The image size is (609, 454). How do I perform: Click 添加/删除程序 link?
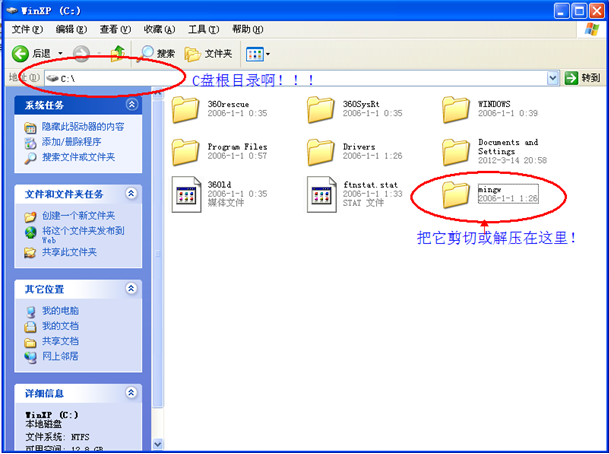point(71,142)
